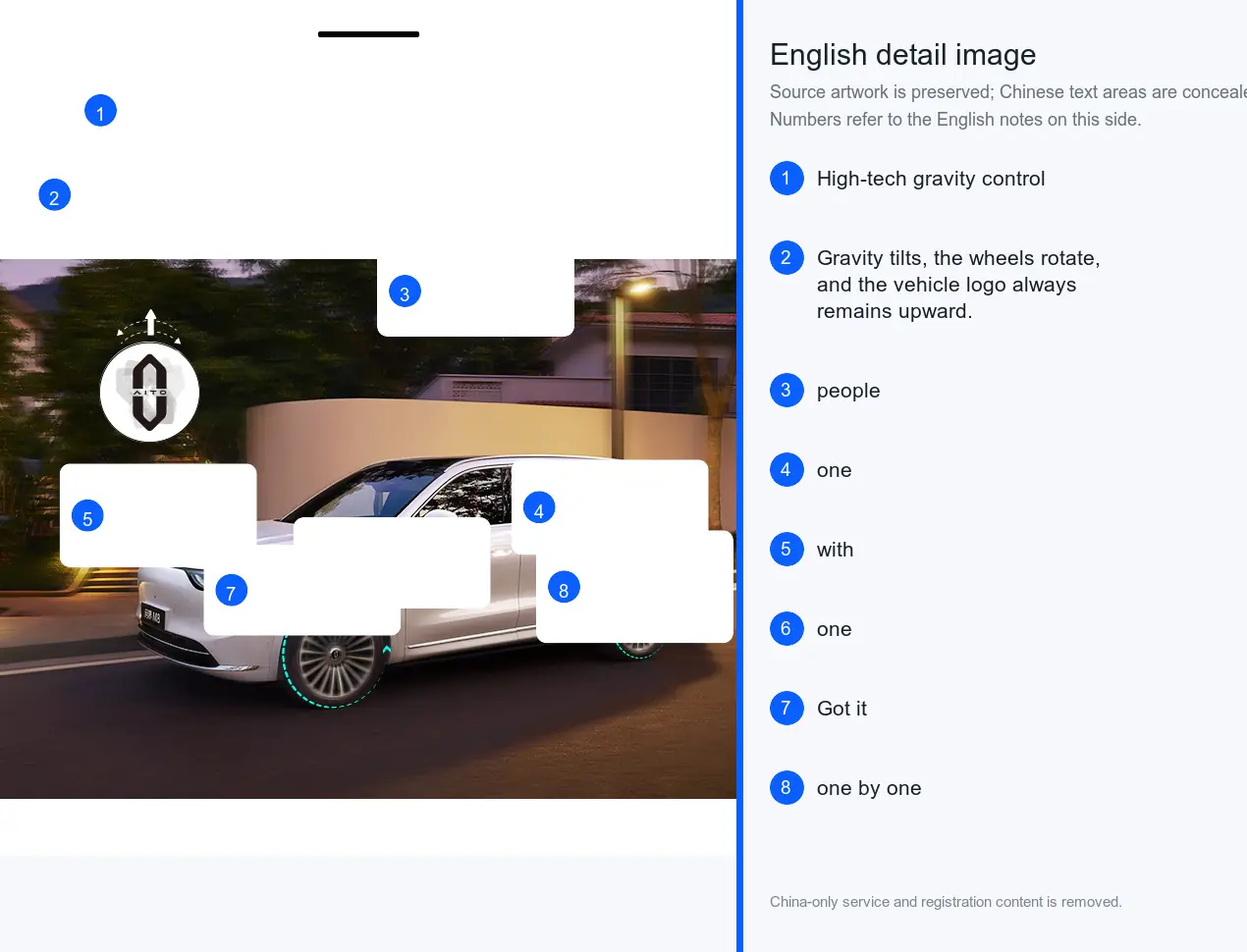Select marker 1 on the left artwork

[100, 111]
